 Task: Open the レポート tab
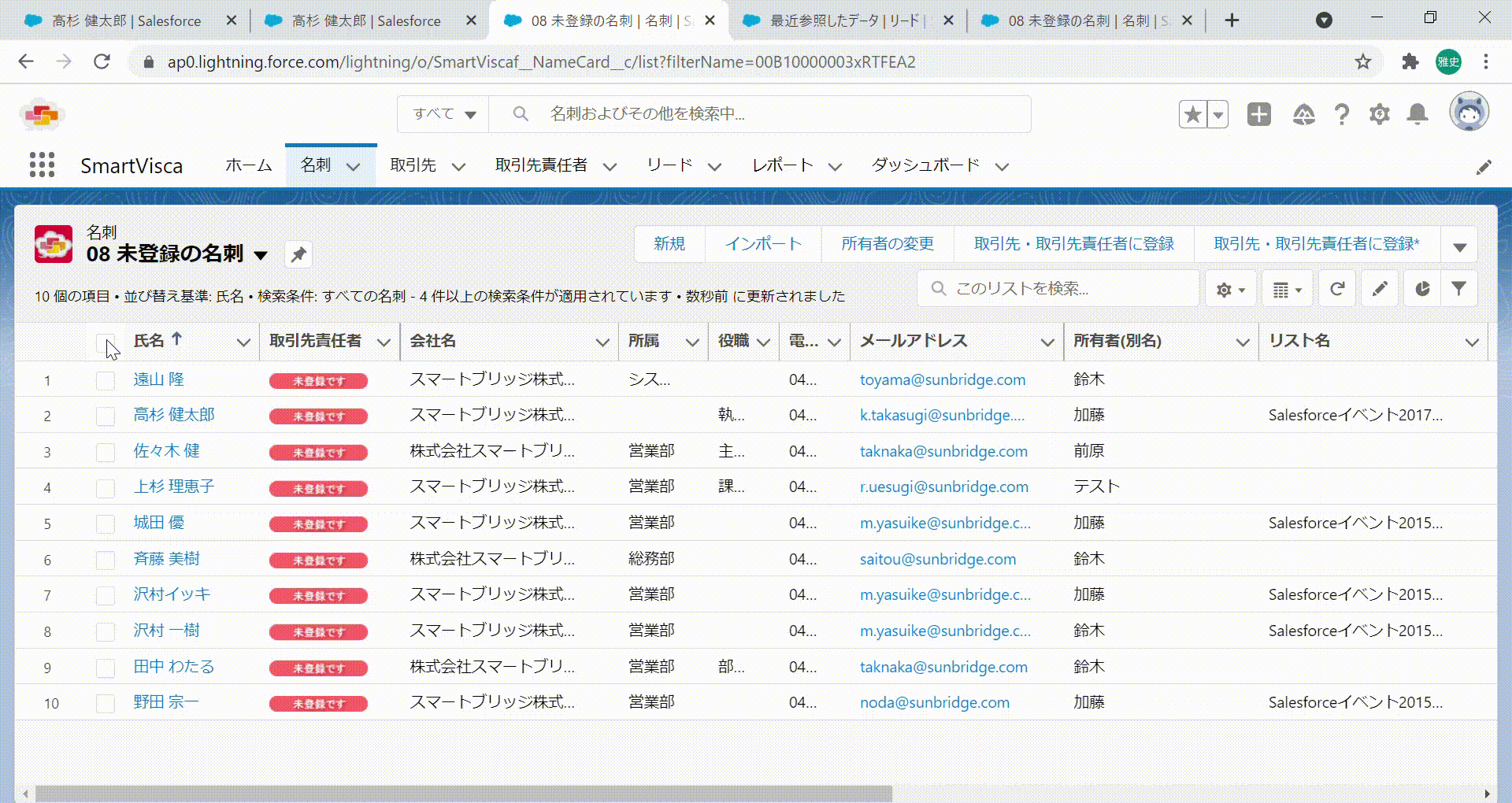pyautogui.click(x=782, y=165)
